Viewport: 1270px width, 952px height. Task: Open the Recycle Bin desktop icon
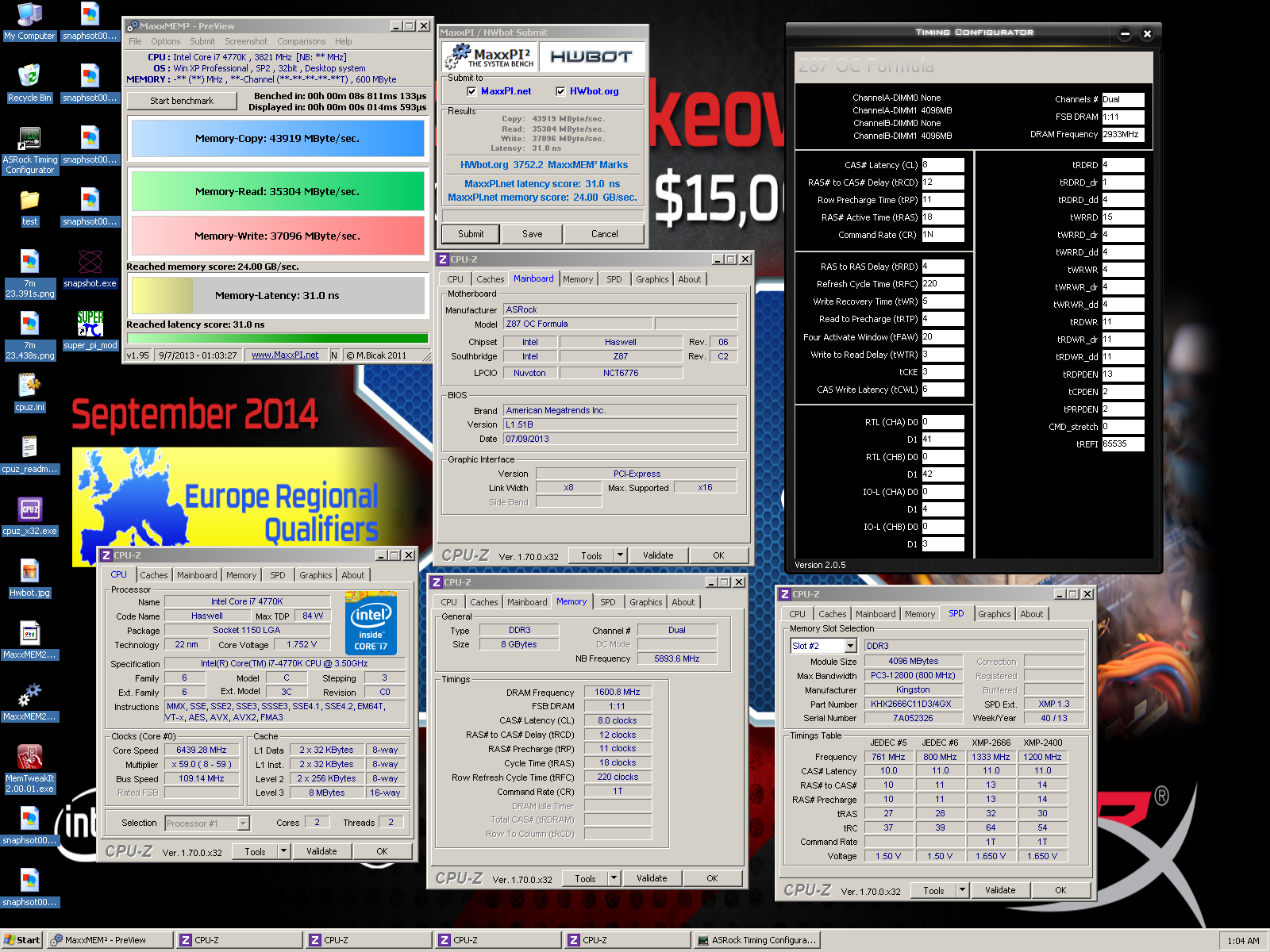pyautogui.click(x=29, y=83)
